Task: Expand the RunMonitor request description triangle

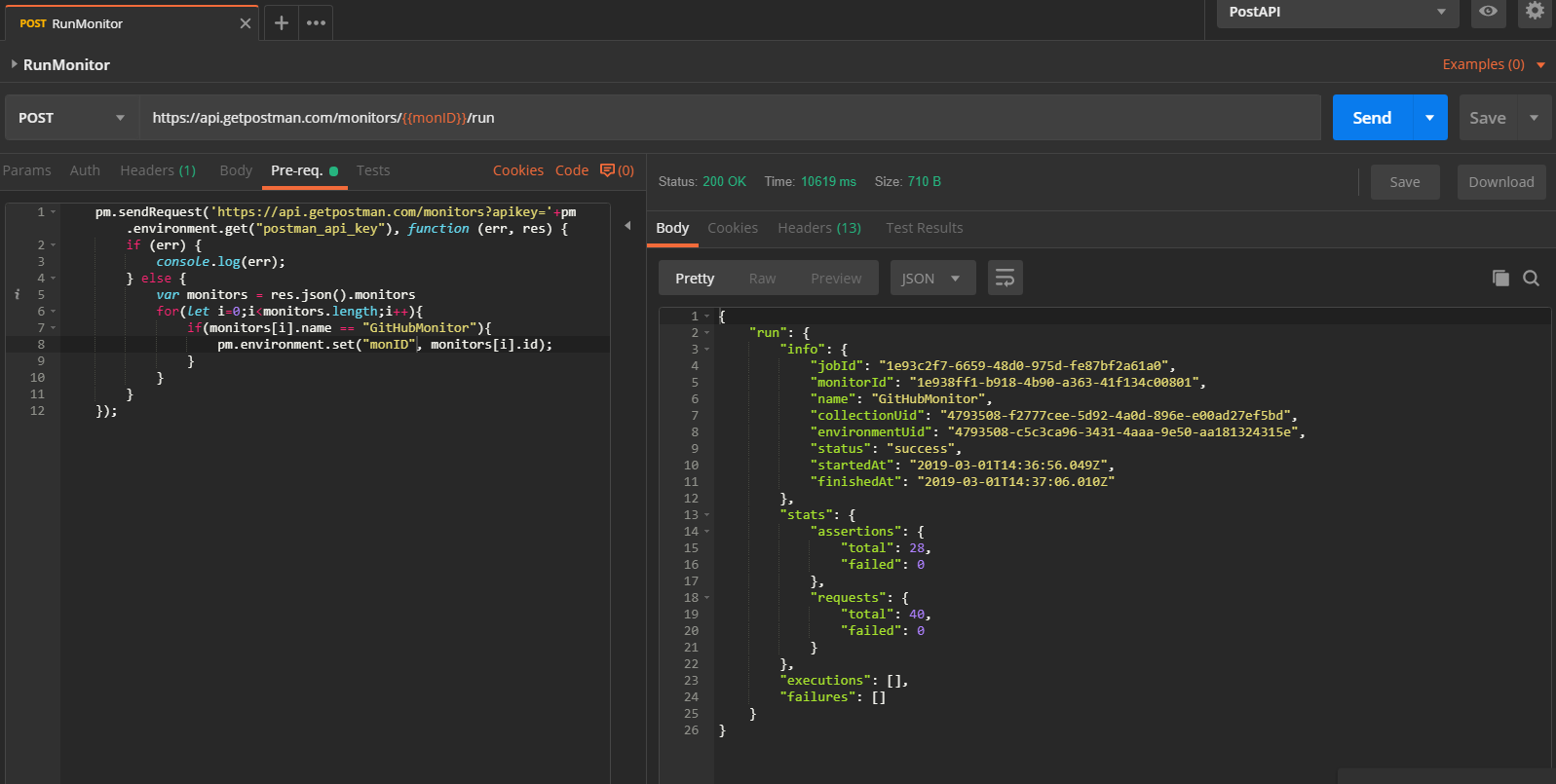Action: coord(14,64)
